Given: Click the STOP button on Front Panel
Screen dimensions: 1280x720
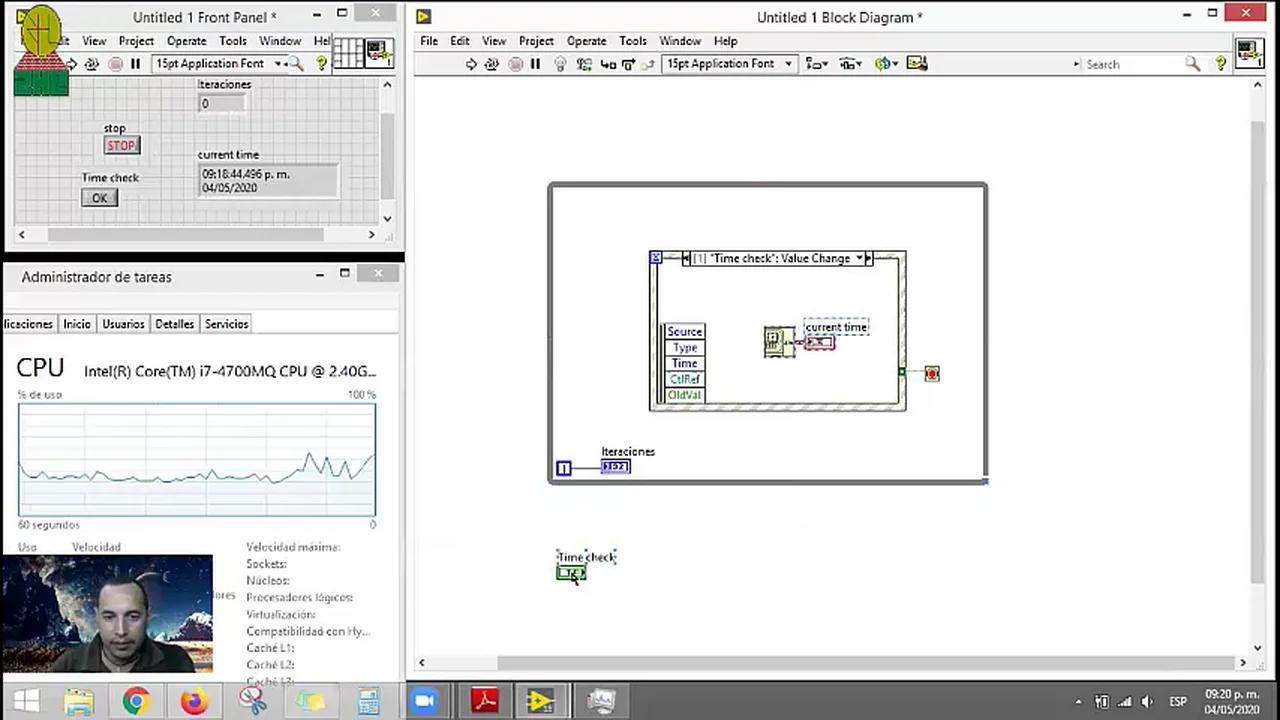Looking at the screenshot, I should pyautogui.click(x=121, y=146).
